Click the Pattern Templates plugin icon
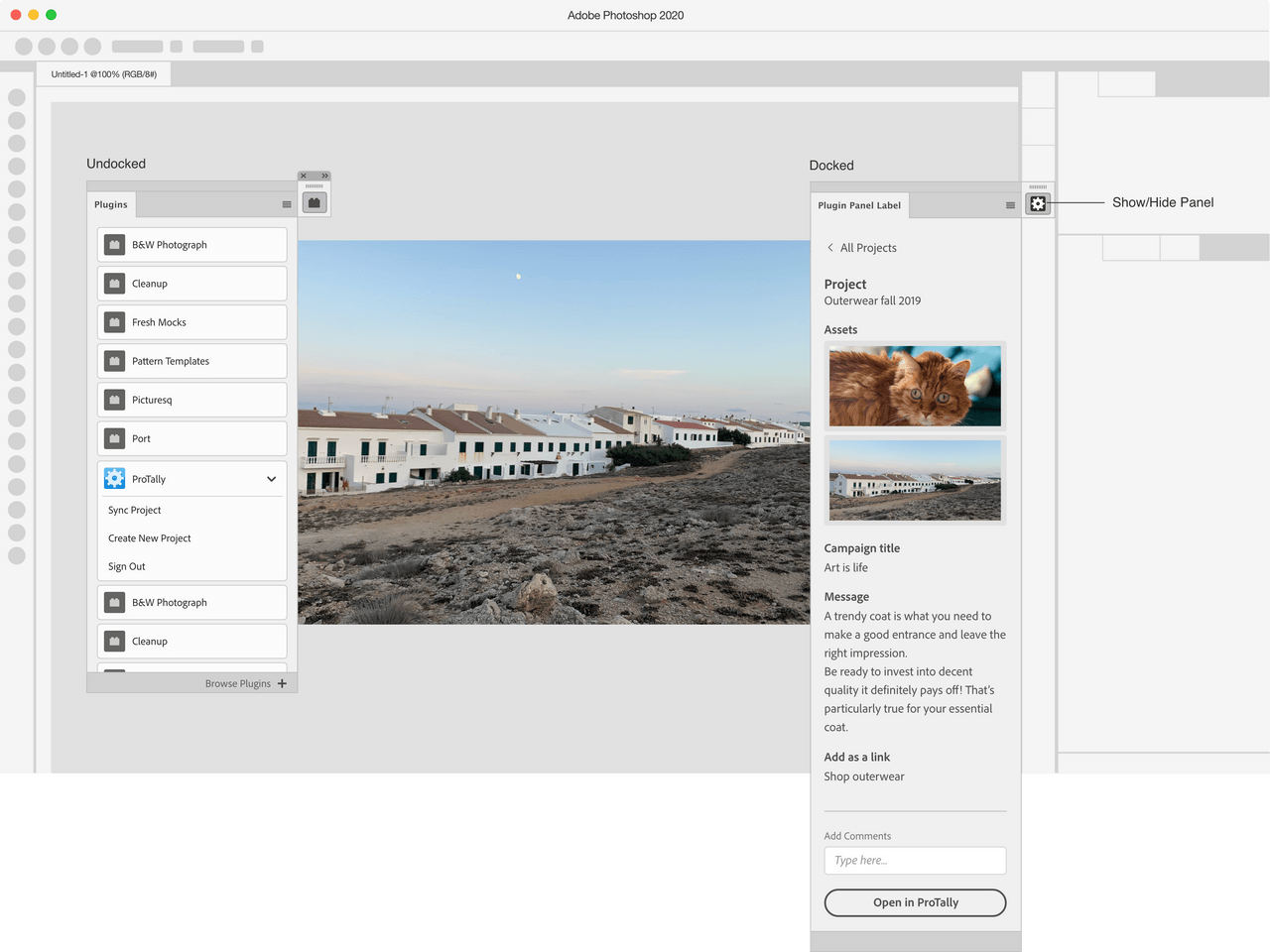 pos(113,361)
